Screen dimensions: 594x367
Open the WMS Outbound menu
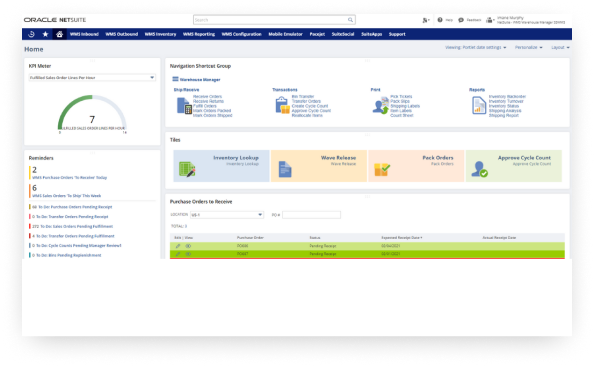point(122,34)
